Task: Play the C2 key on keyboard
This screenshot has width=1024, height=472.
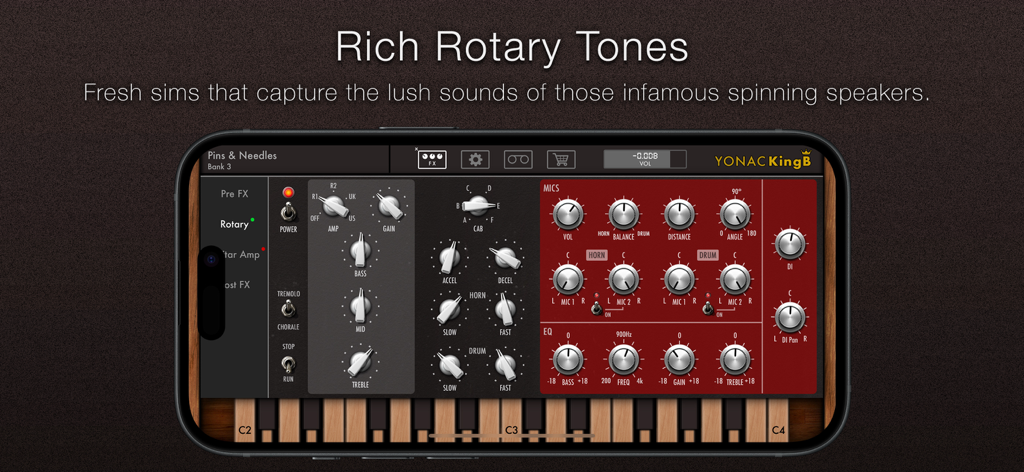Action: 245,420
